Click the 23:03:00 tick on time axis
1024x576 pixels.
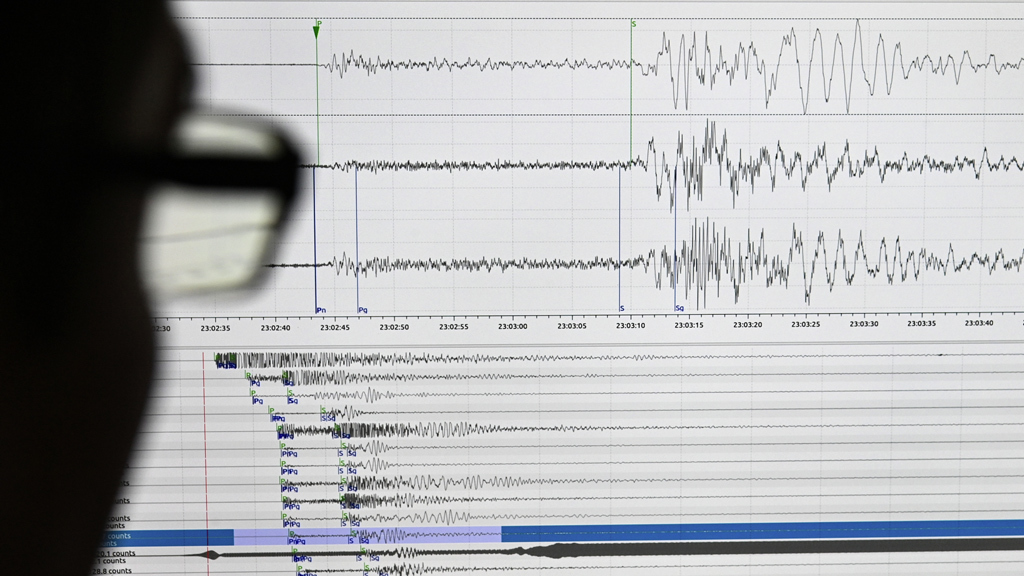pyautogui.click(x=513, y=325)
